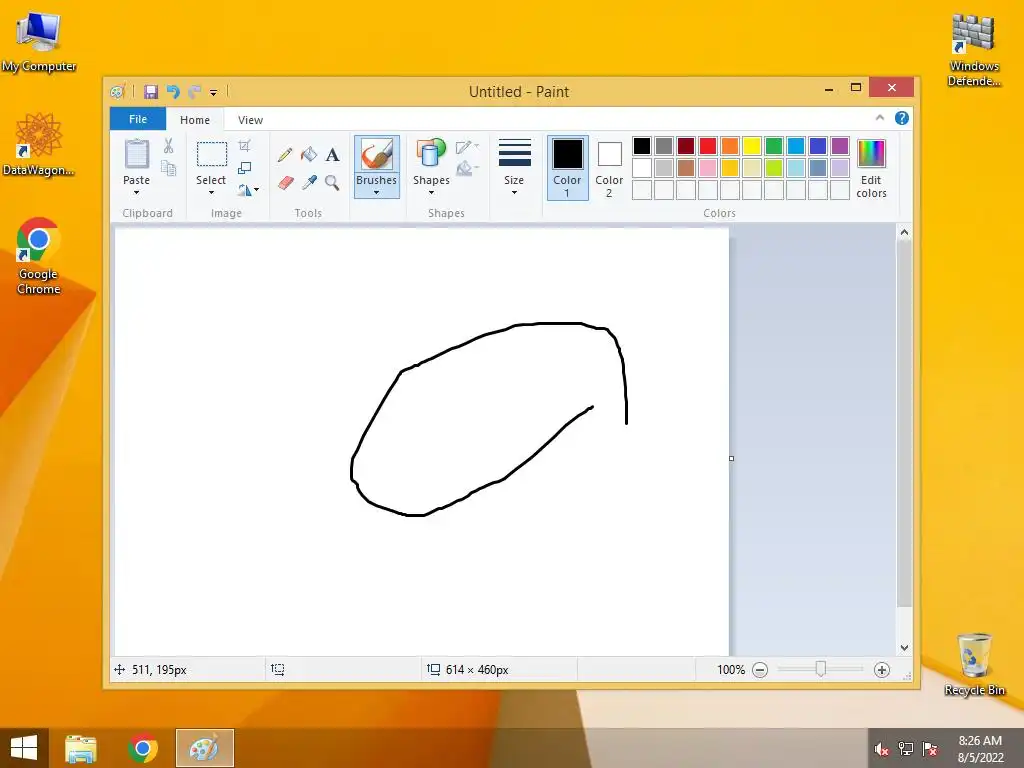Viewport: 1024px width, 768px height.
Task: Open the shape Outline dropdown
Action: click(468, 147)
